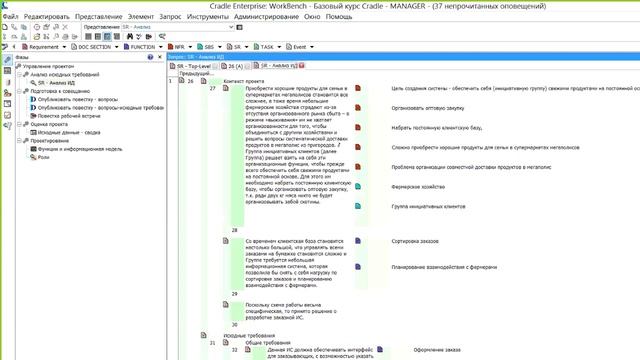Click the blue icon beside Планирование взаимодействия с фермерами
Viewport: 640px width, 360px height.
pos(358,267)
